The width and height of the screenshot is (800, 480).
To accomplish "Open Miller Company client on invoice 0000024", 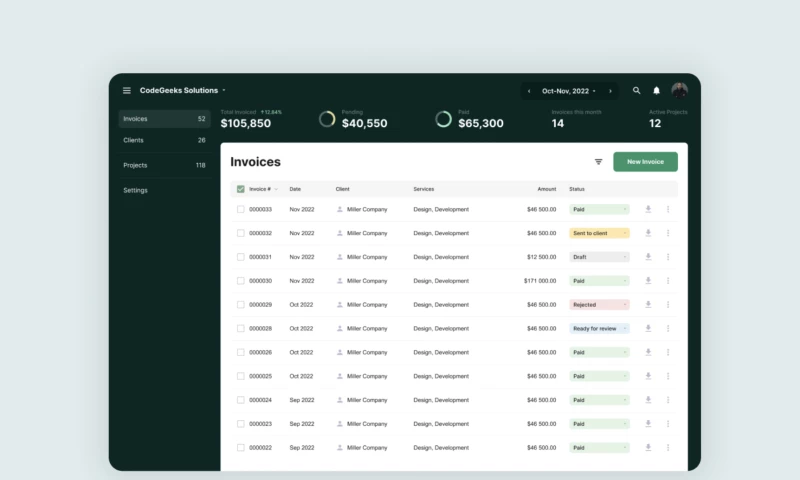I will [367, 400].
